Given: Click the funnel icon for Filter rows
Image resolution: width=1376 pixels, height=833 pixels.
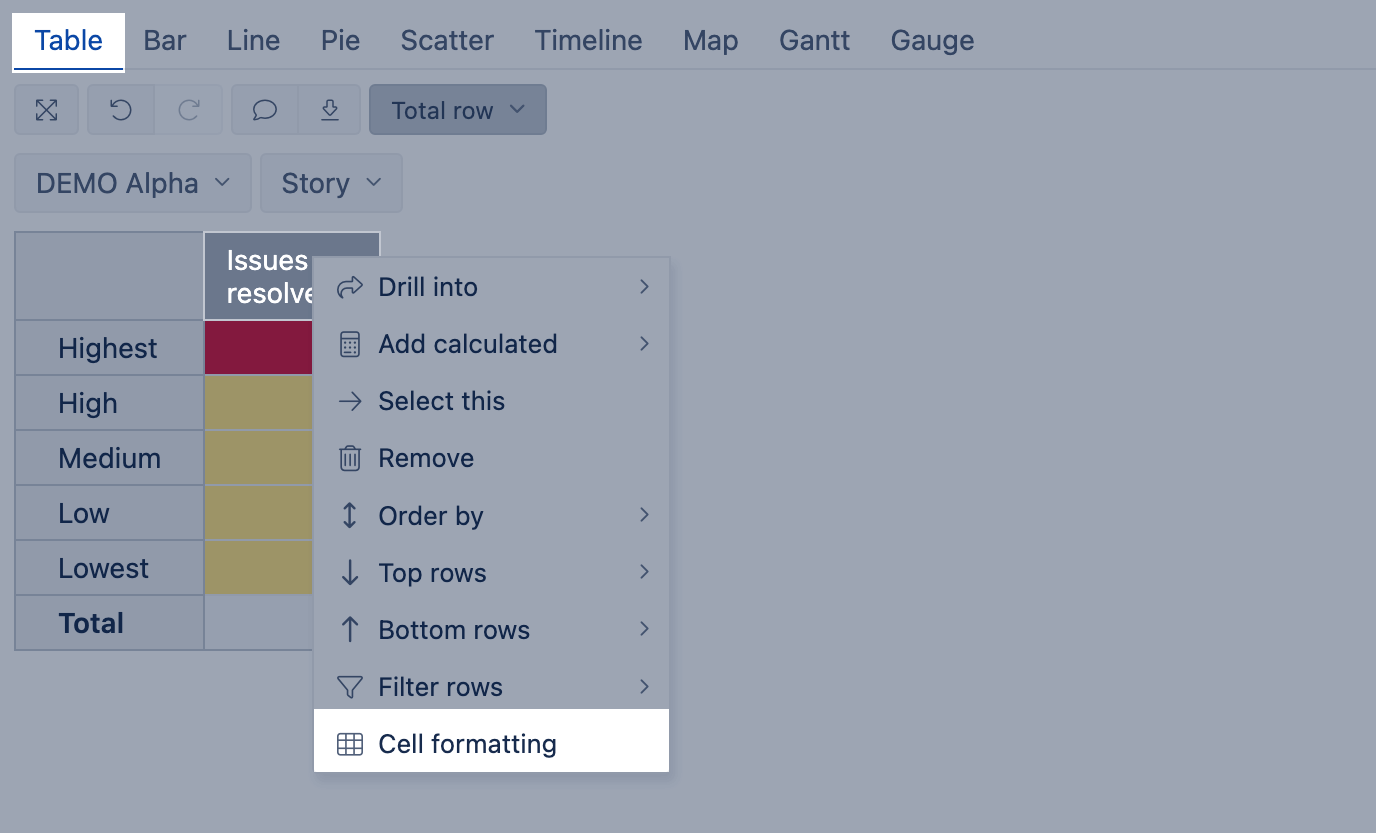Looking at the screenshot, I should pos(349,687).
